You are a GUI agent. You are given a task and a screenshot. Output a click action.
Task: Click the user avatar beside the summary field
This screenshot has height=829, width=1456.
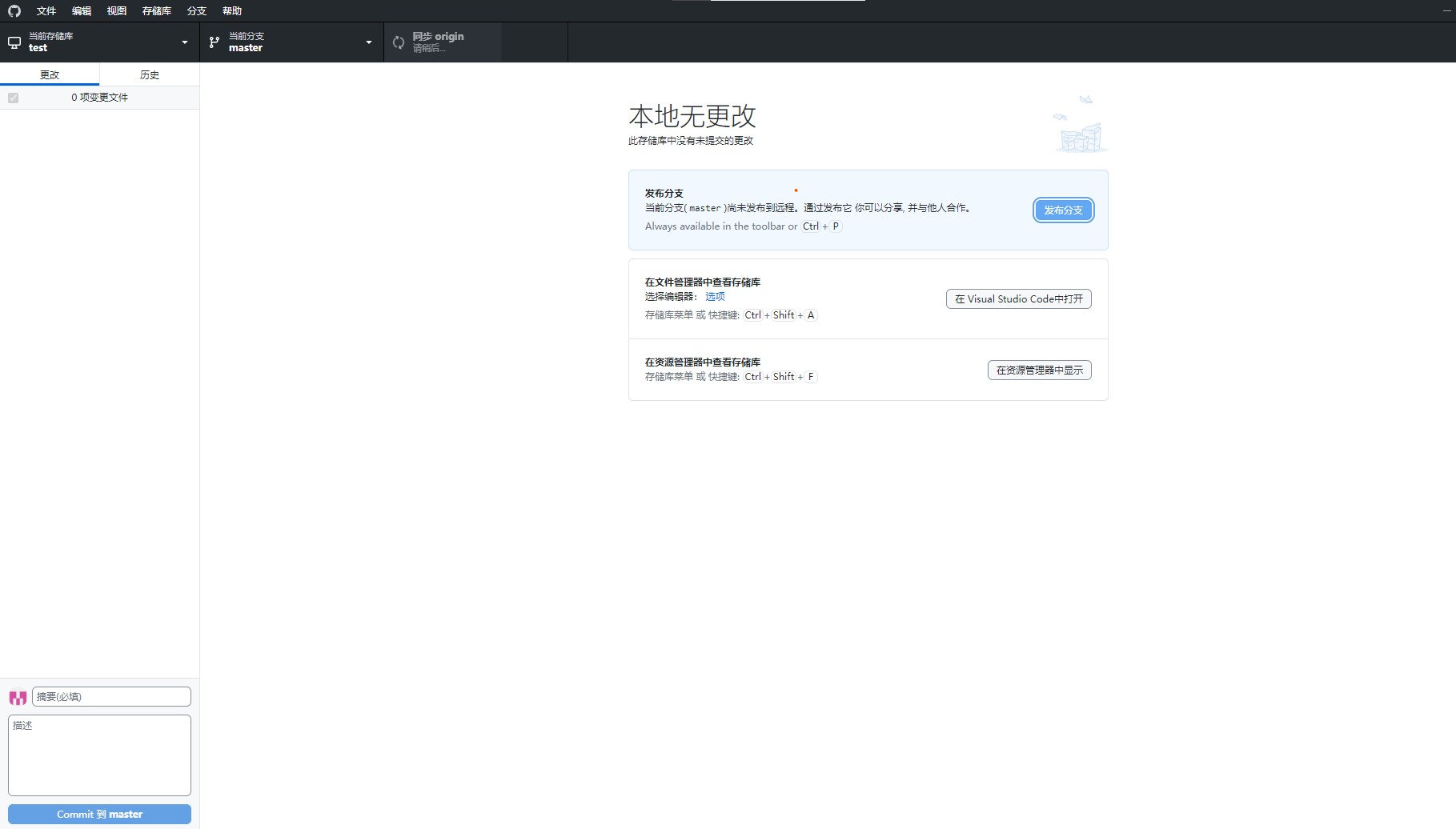click(17, 697)
